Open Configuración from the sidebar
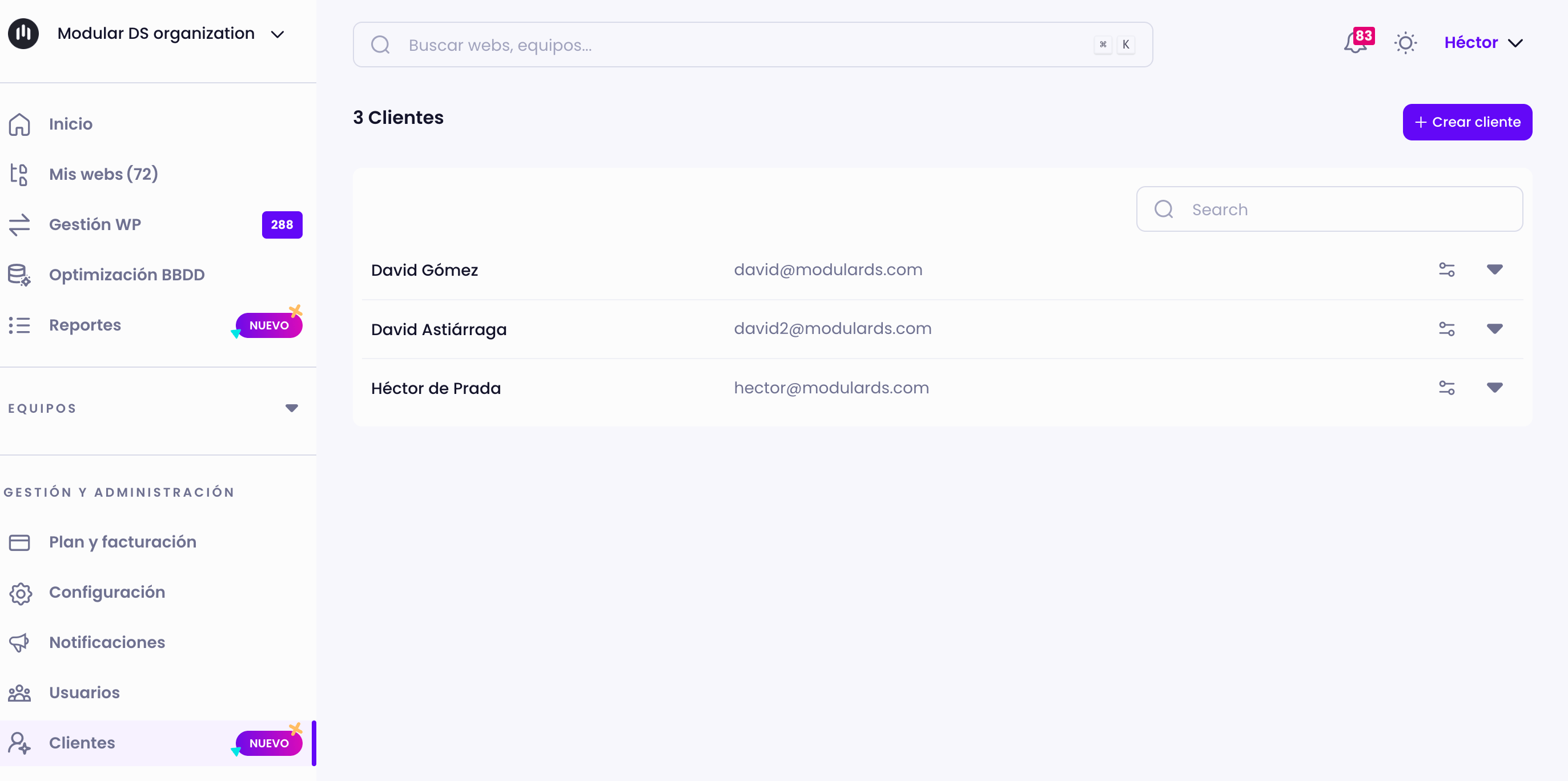 pos(107,591)
